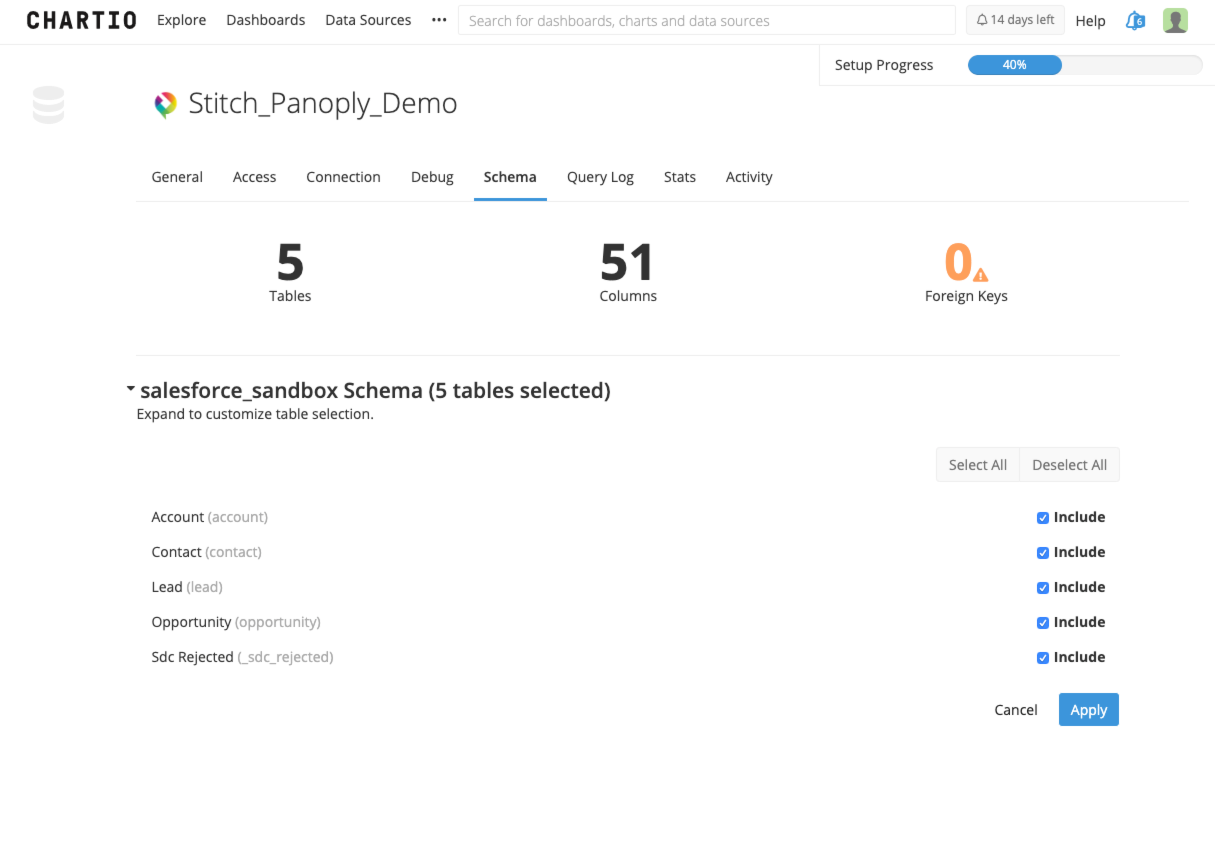Open the Explore menu
1215x866 pixels.
click(181, 20)
